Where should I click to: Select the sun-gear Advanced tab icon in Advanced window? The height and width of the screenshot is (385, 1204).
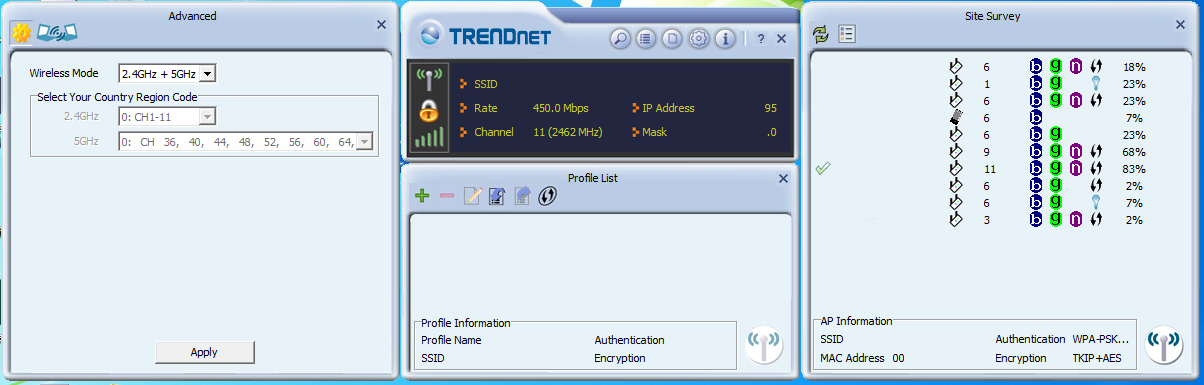pos(22,33)
